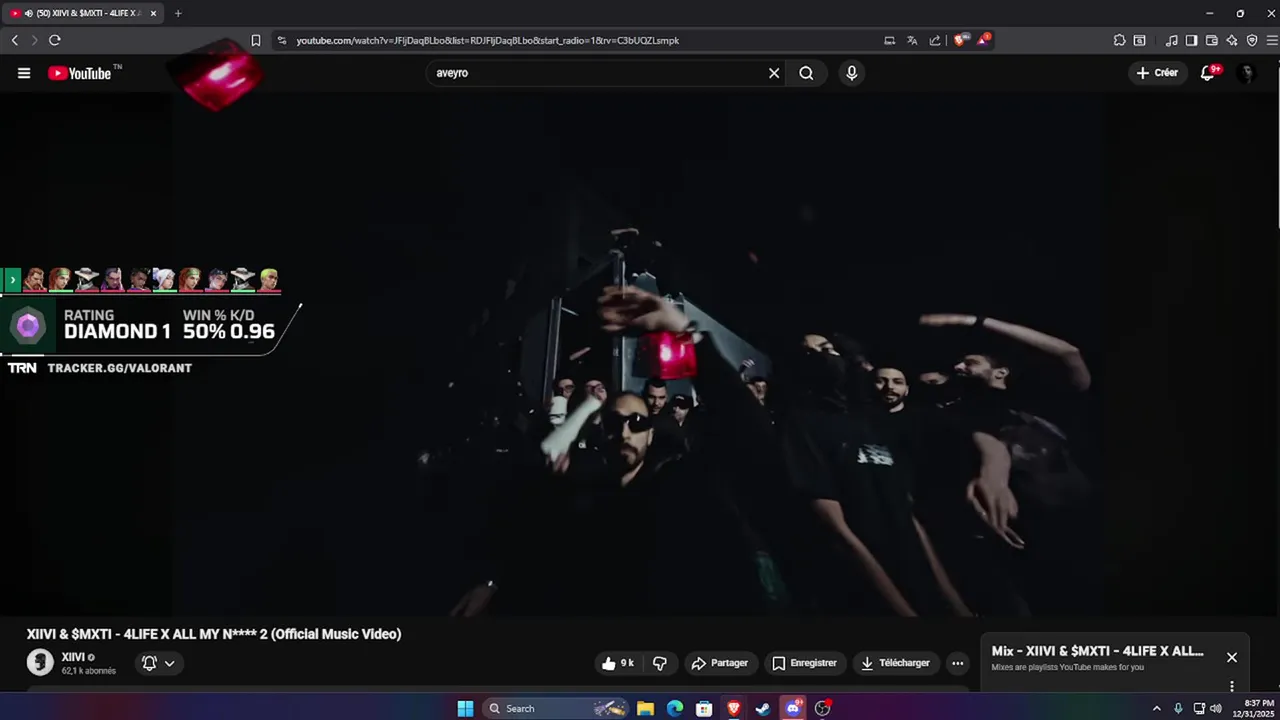Open taskbar volume control
The image size is (1280, 720).
[x=1216, y=708]
